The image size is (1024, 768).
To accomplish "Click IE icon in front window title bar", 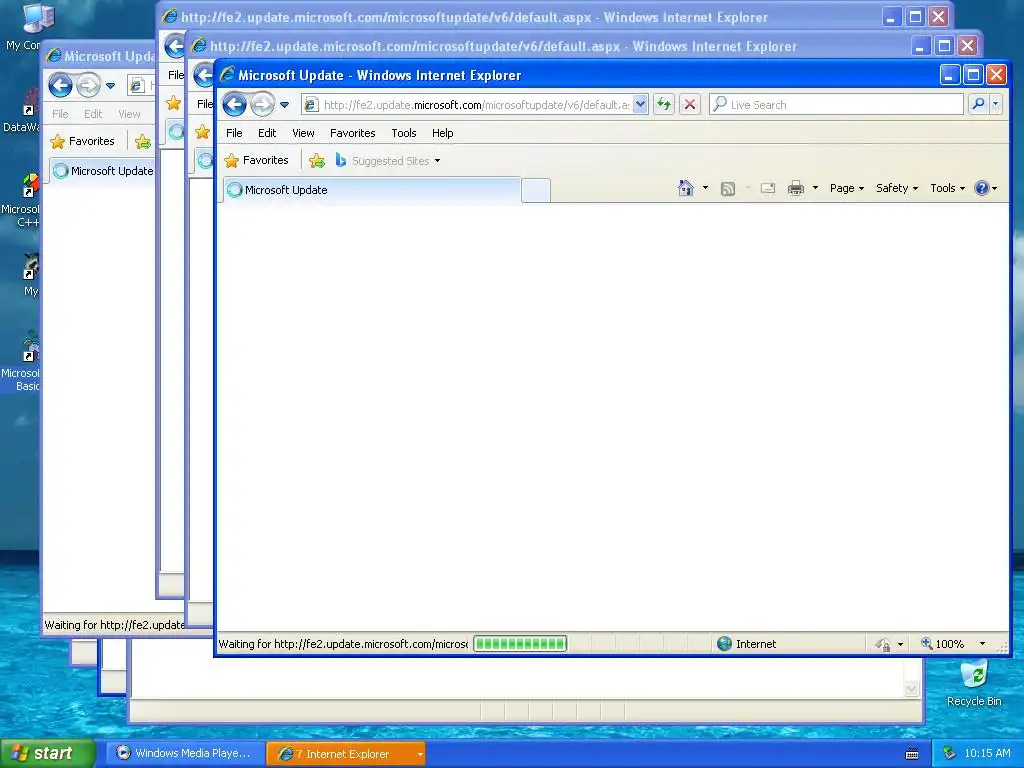I will pyautogui.click(x=227, y=75).
